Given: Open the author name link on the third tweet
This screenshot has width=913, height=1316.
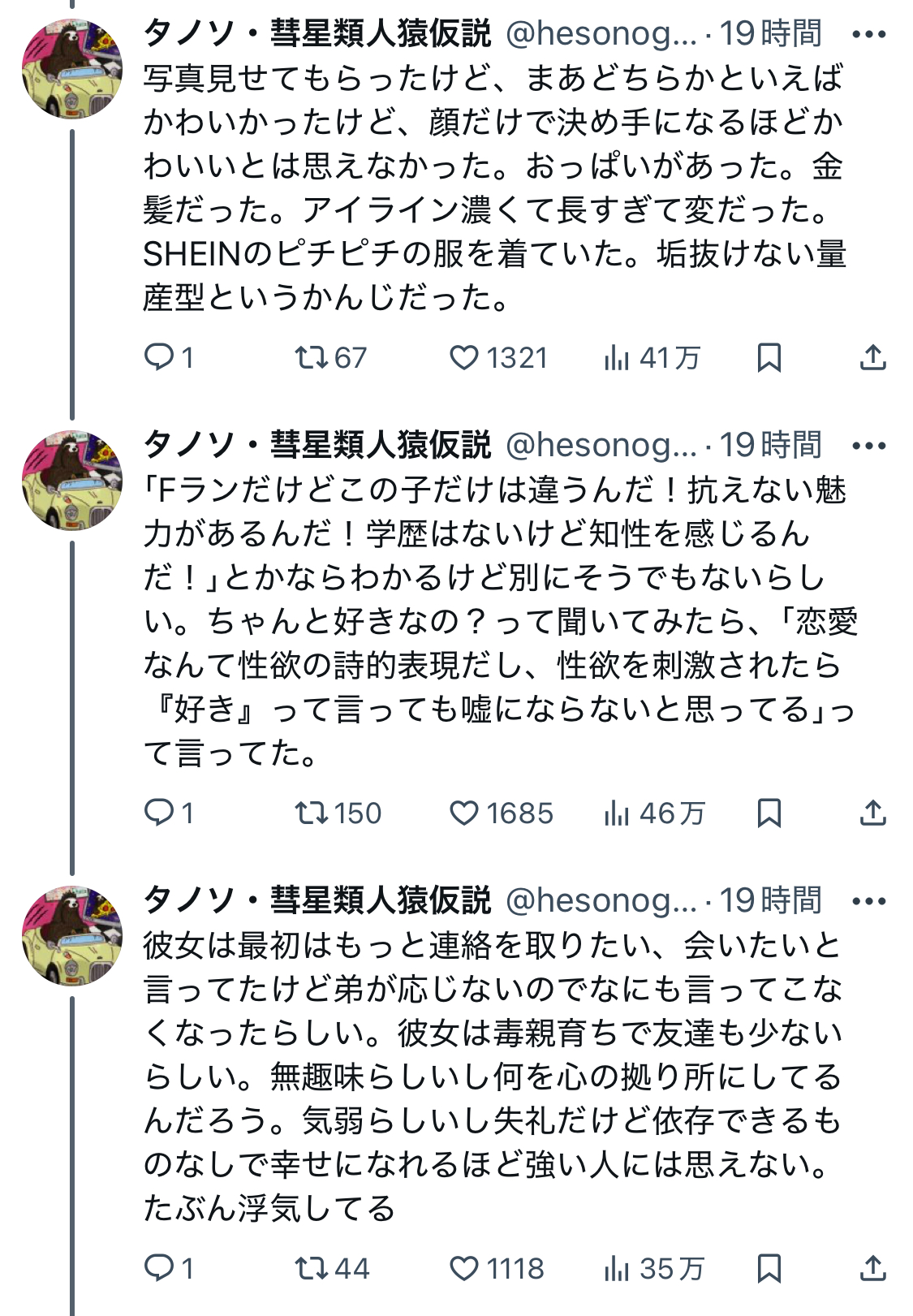Looking at the screenshot, I should pyautogui.click(x=317, y=900).
